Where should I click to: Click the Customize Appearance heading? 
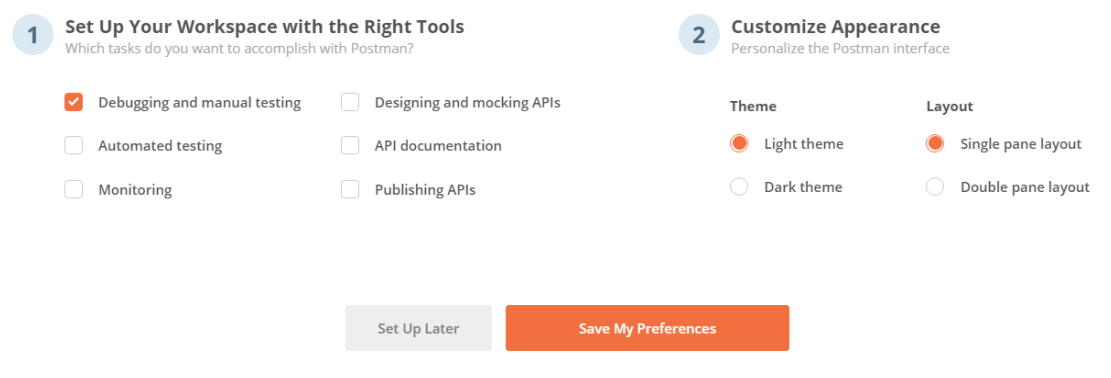pyautogui.click(x=836, y=27)
